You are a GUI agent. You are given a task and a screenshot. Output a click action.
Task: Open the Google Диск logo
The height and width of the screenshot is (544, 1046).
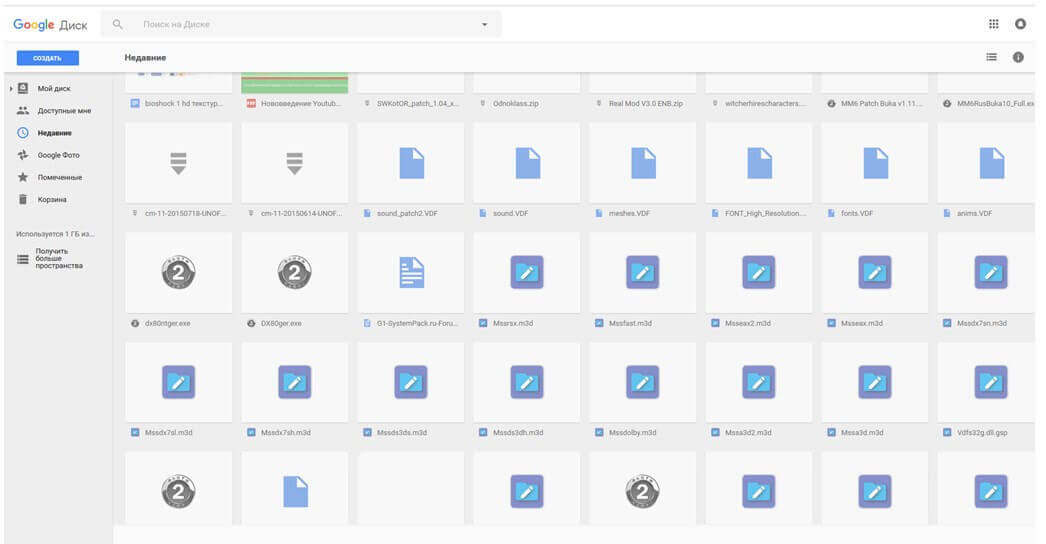tap(51, 25)
